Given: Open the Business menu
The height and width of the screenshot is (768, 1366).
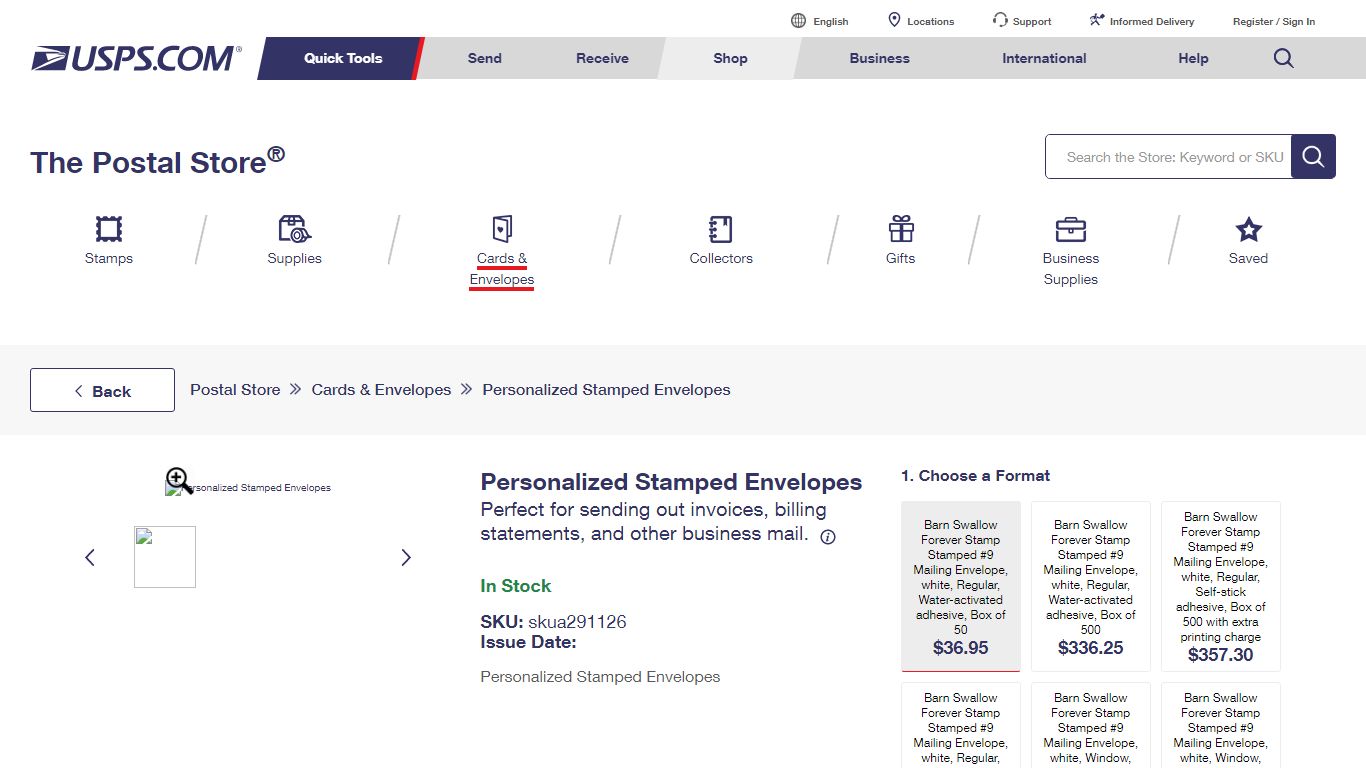Looking at the screenshot, I should pos(880,58).
